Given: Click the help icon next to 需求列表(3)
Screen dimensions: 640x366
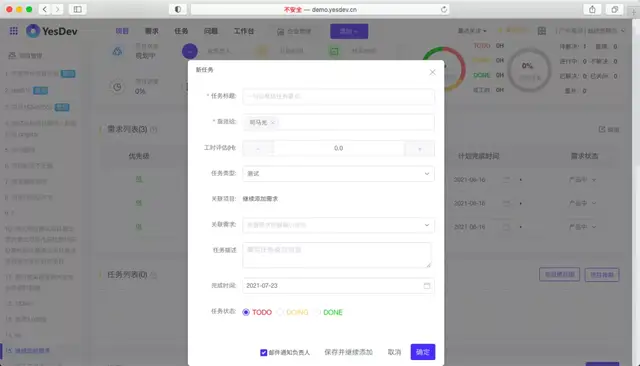Looking at the screenshot, I should [153, 130].
